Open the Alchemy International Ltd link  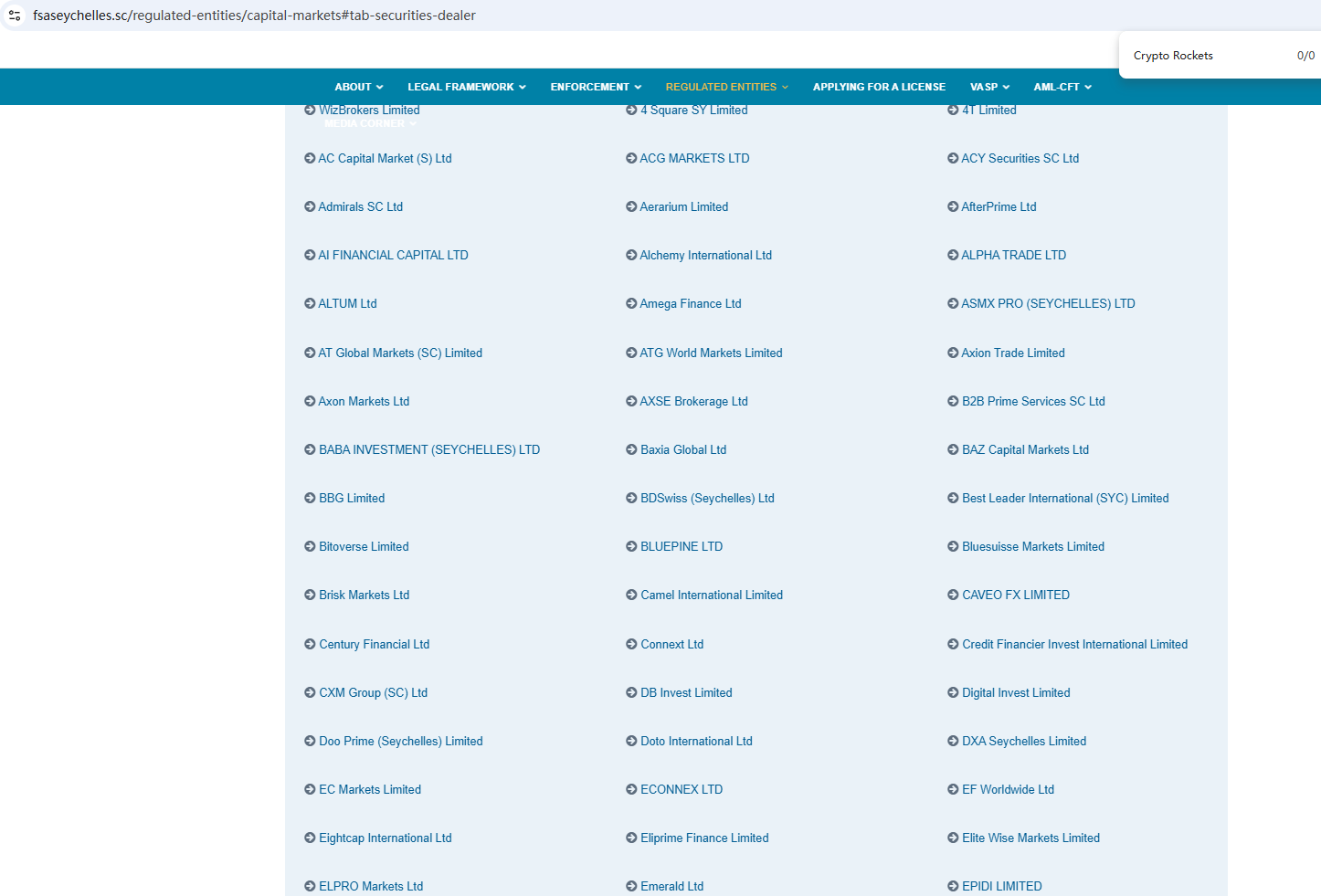tap(705, 255)
